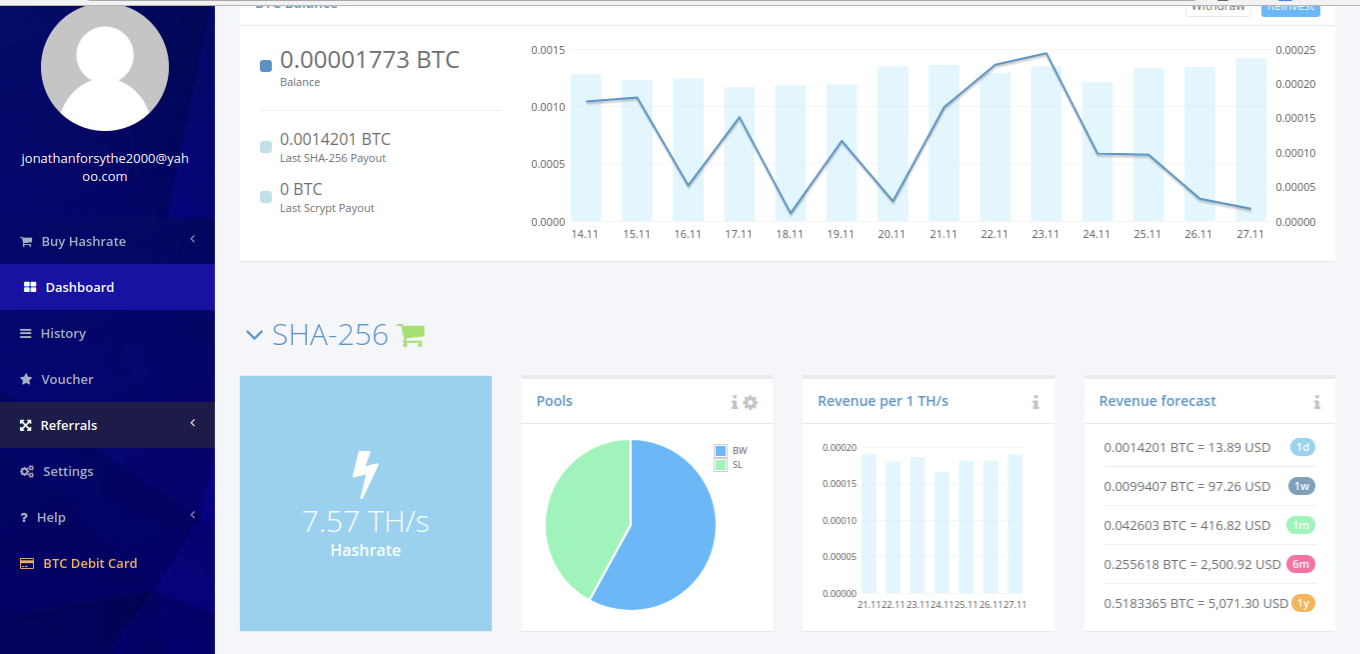Click the user profile avatar

104,66
